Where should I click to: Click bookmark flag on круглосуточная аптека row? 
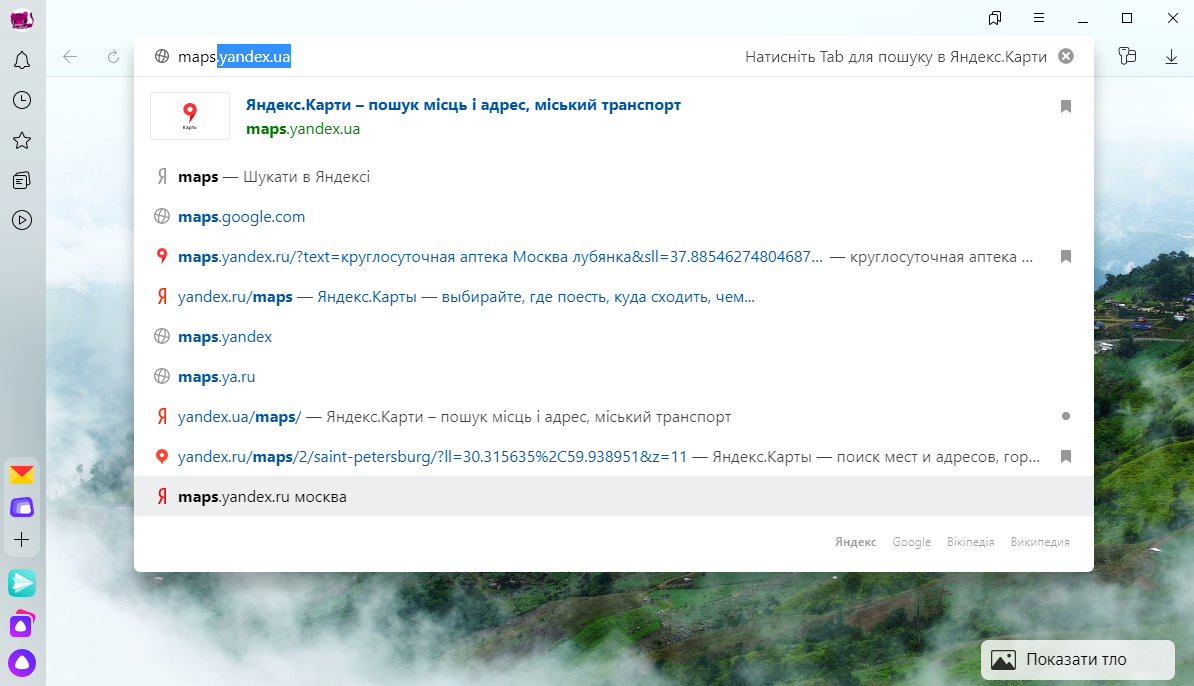click(1066, 257)
